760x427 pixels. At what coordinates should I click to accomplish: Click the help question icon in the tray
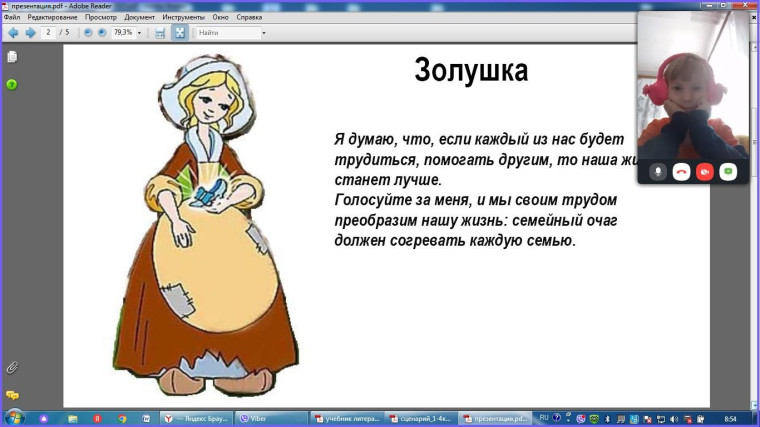pos(556,418)
